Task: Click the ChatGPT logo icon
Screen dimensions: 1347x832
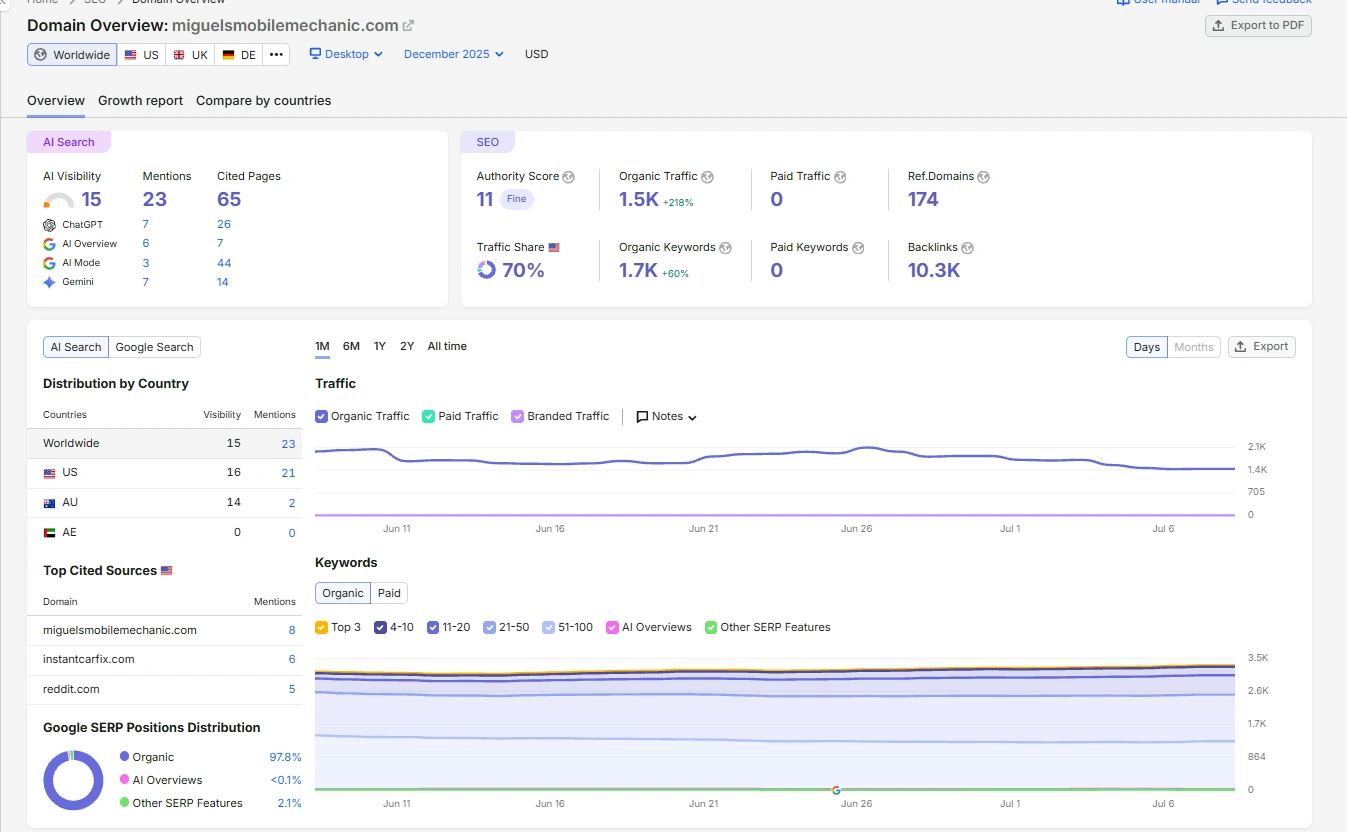Action: (x=49, y=225)
